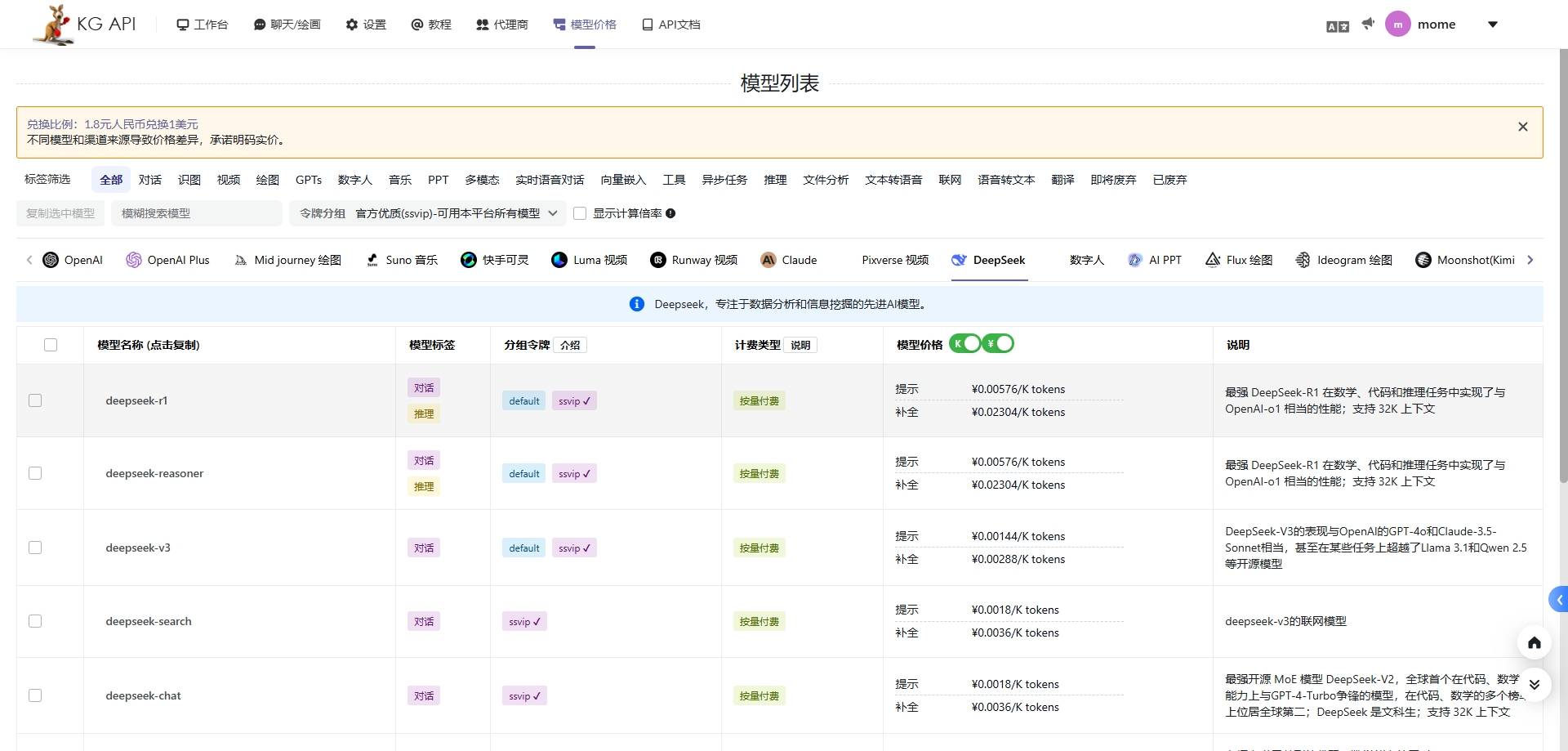1568x751 pixels.
Task: Copy model name deepseek-search
Action: [149, 621]
